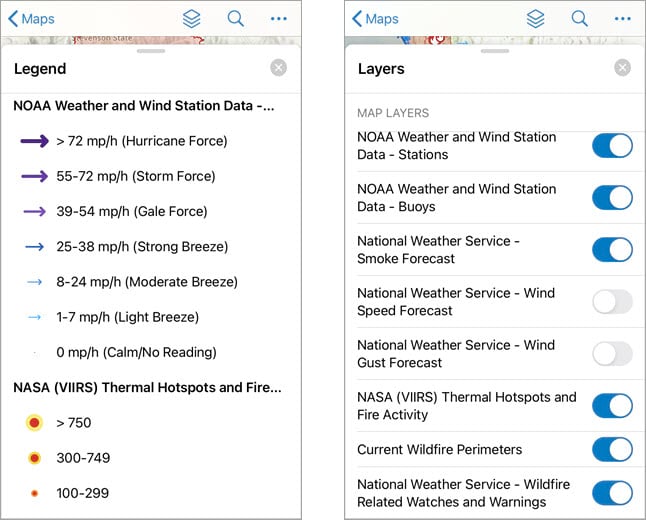Open the ellipsis menu in right screen toolbar
The height and width of the screenshot is (520, 646).
623,18
